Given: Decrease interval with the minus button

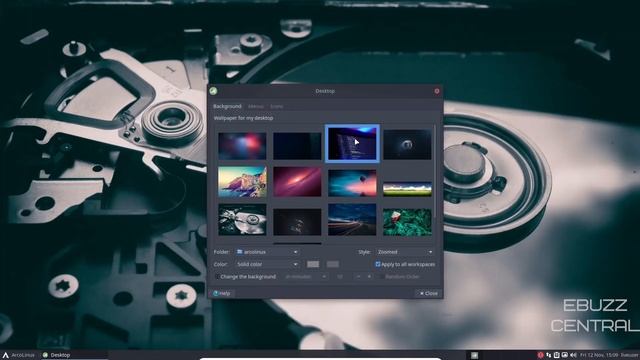Looking at the screenshot, I should (358, 277).
